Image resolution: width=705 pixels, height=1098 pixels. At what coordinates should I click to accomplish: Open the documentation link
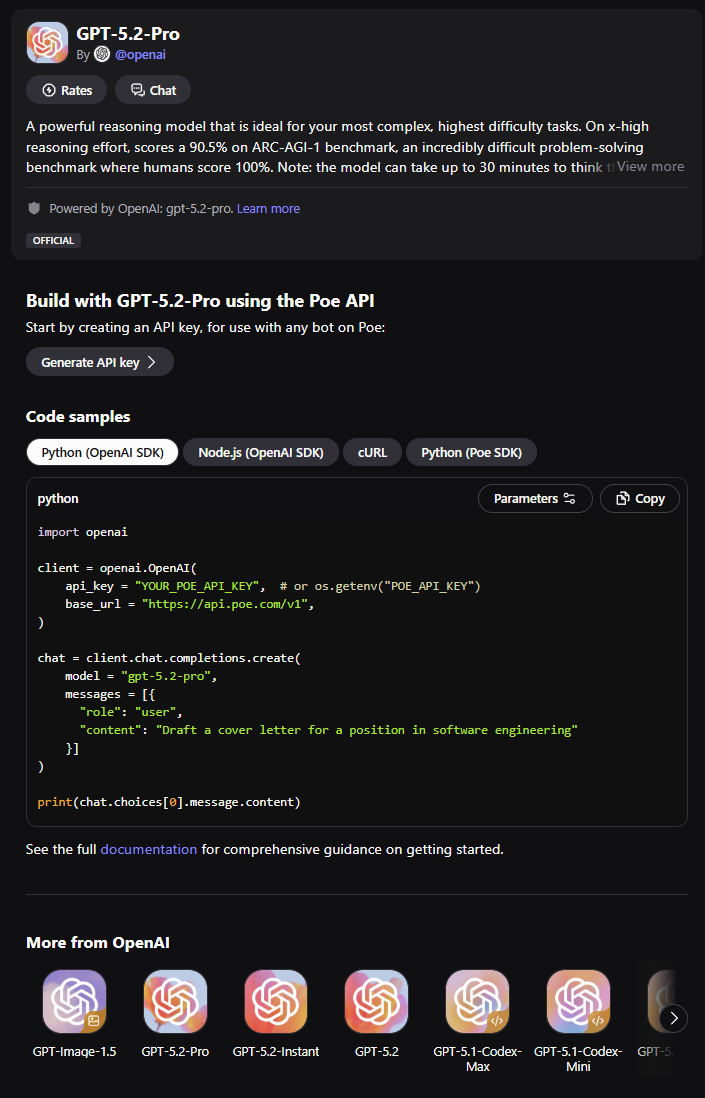click(x=148, y=849)
